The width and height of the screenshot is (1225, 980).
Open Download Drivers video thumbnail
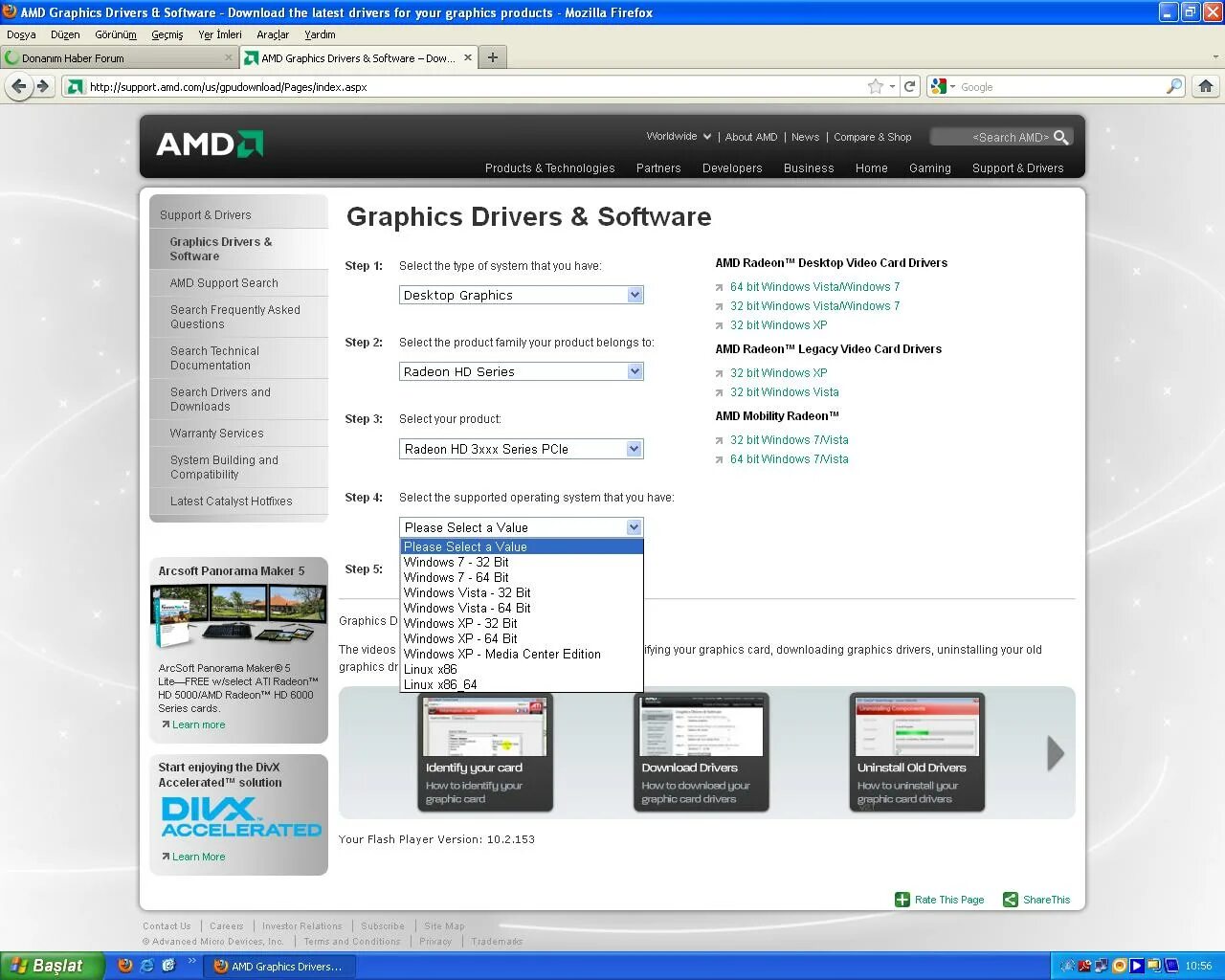tap(701, 752)
